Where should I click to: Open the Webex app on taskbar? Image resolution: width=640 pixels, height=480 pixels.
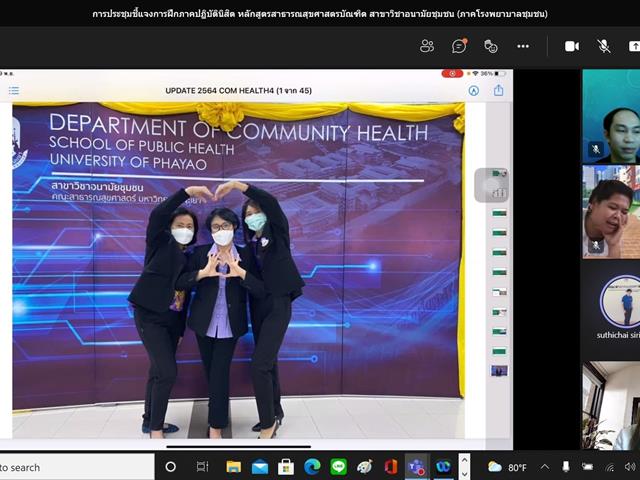(x=443, y=467)
